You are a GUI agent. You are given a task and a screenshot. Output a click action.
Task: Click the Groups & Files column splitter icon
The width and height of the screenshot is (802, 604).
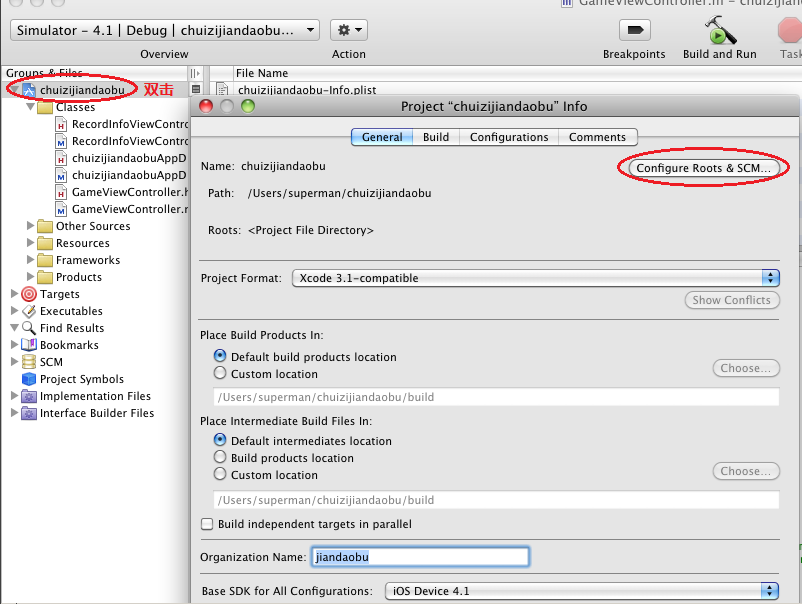click(x=195, y=73)
